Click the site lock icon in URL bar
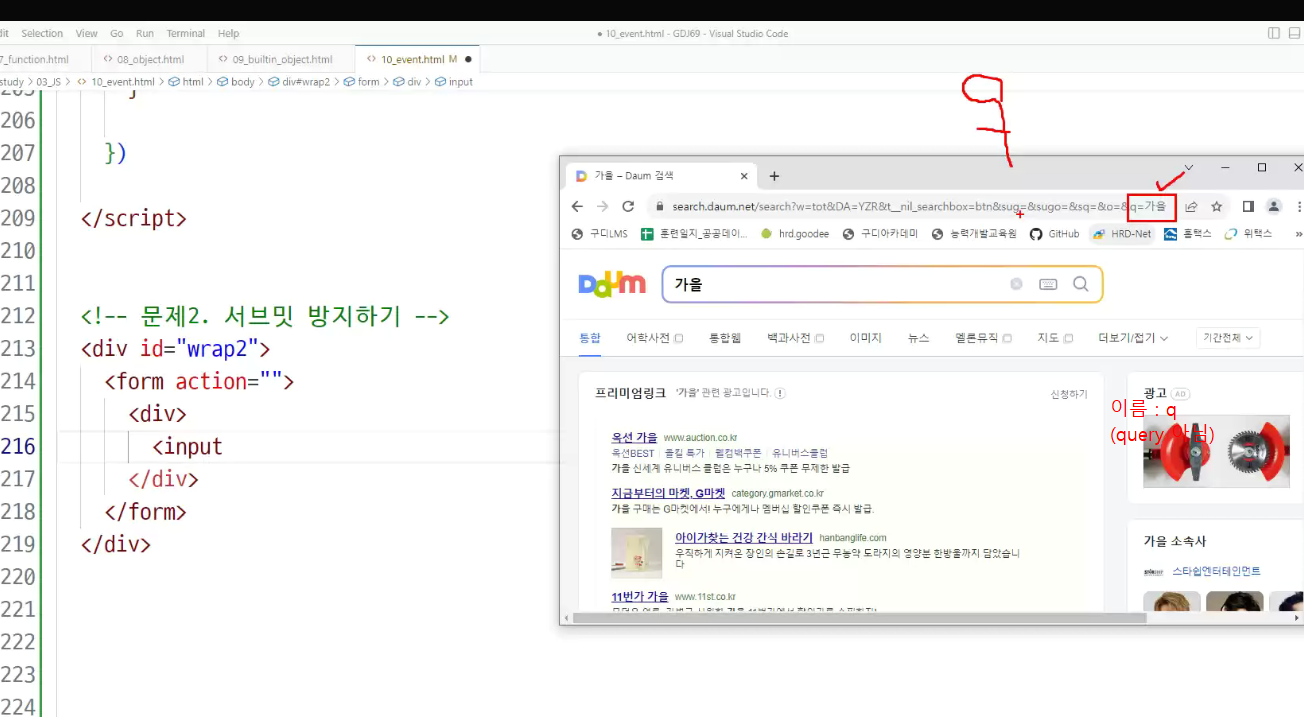Viewport: 1304px width, 717px height. (x=660, y=207)
